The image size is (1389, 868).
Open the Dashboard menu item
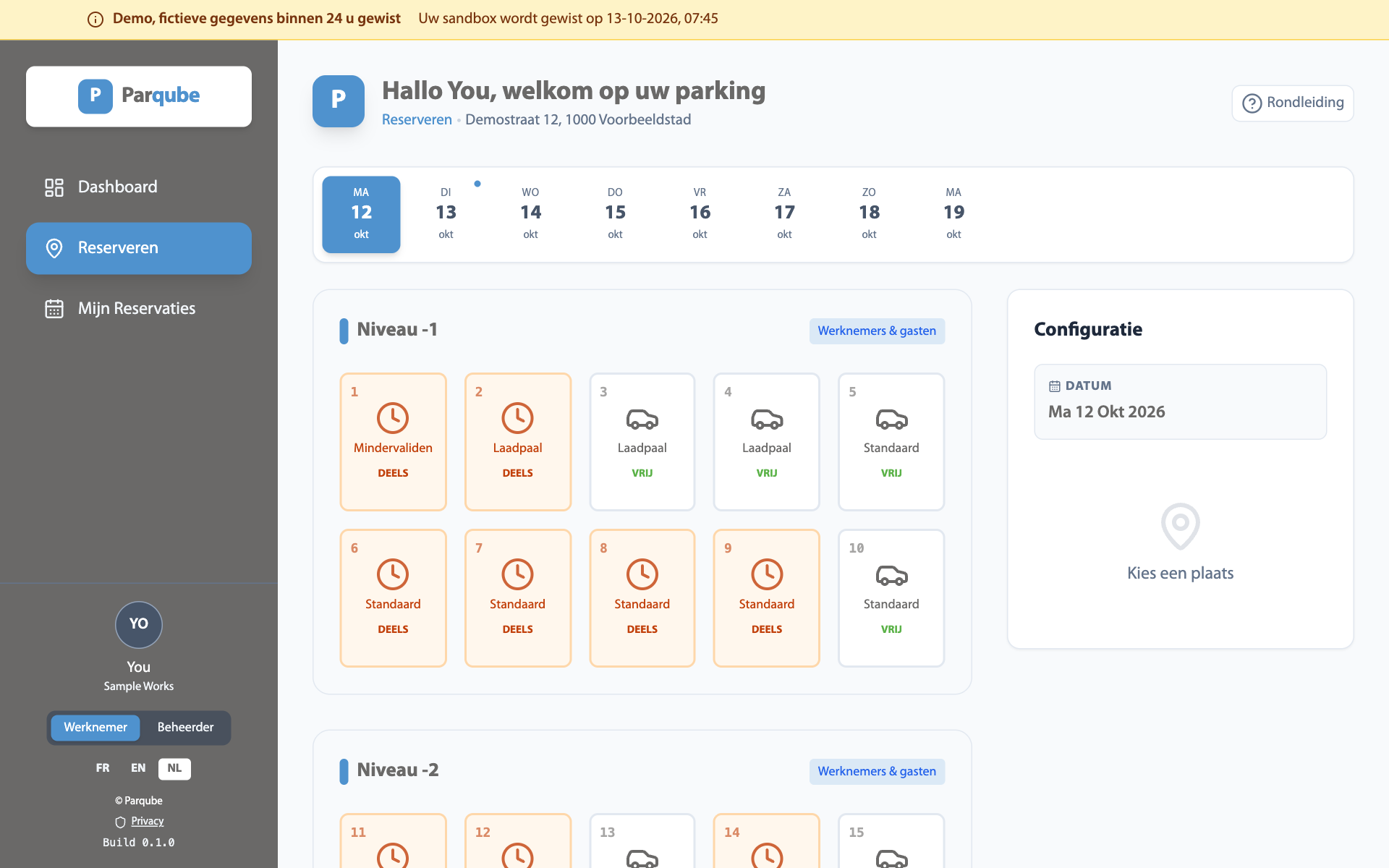[139, 187]
